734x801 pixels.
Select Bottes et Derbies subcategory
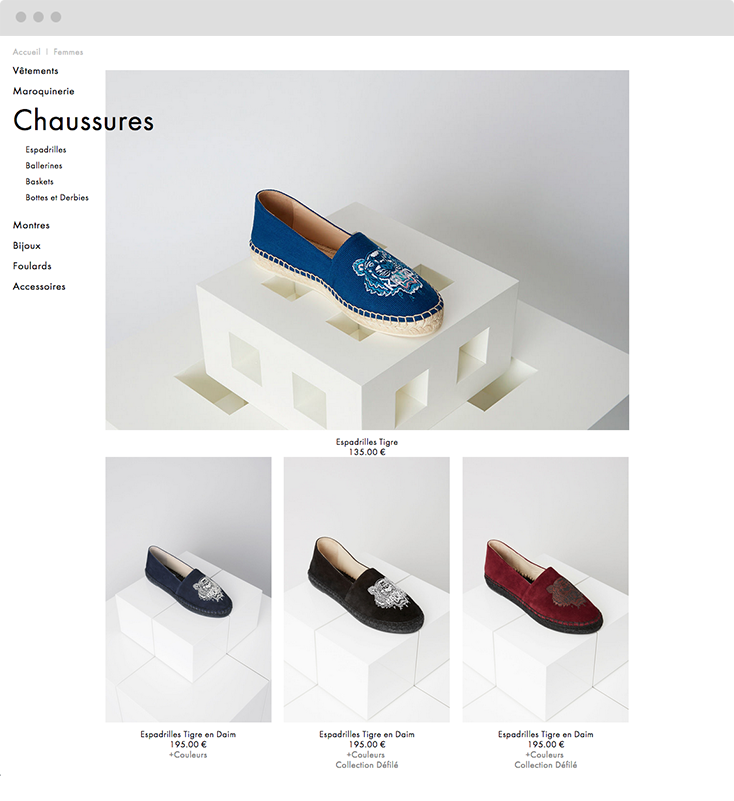pyautogui.click(x=57, y=197)
